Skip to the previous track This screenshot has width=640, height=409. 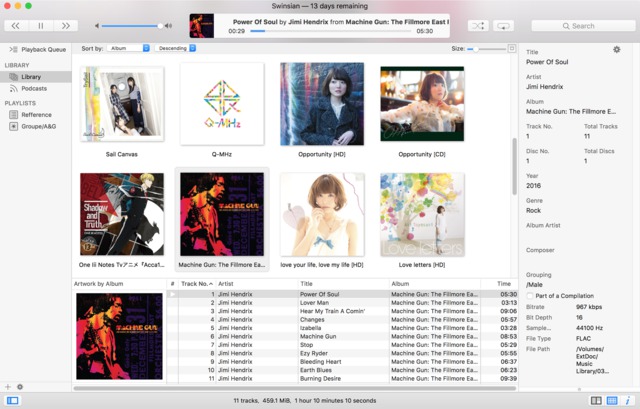pos(16,25)
